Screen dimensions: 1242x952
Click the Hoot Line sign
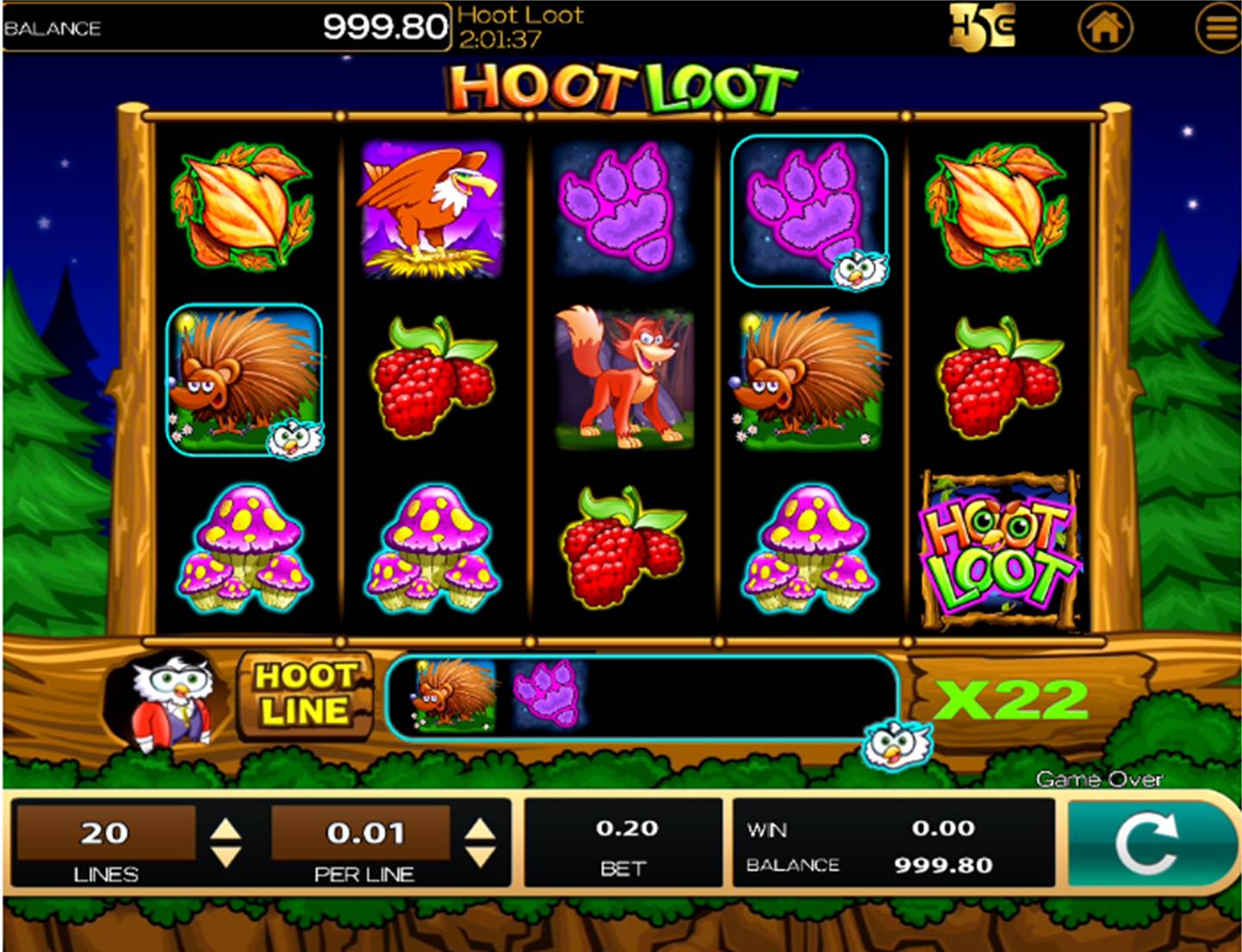pyautogui.click(x=304, y=694)
